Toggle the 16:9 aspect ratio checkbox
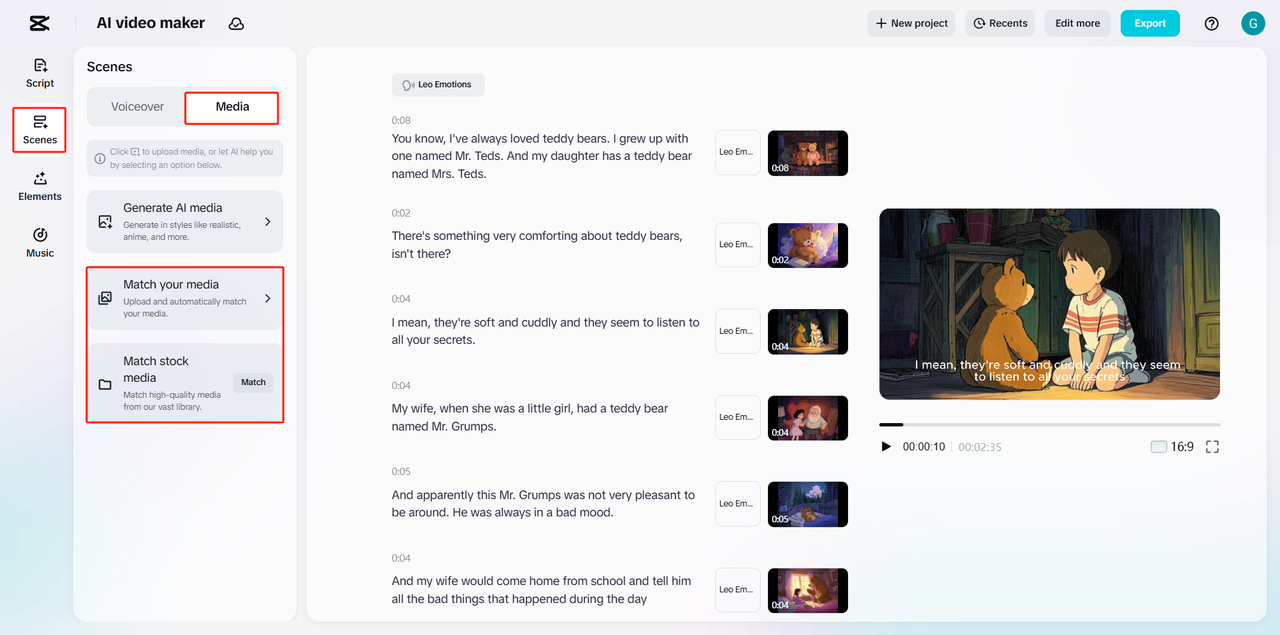 pyautogui.click(x=1158, y=447)
